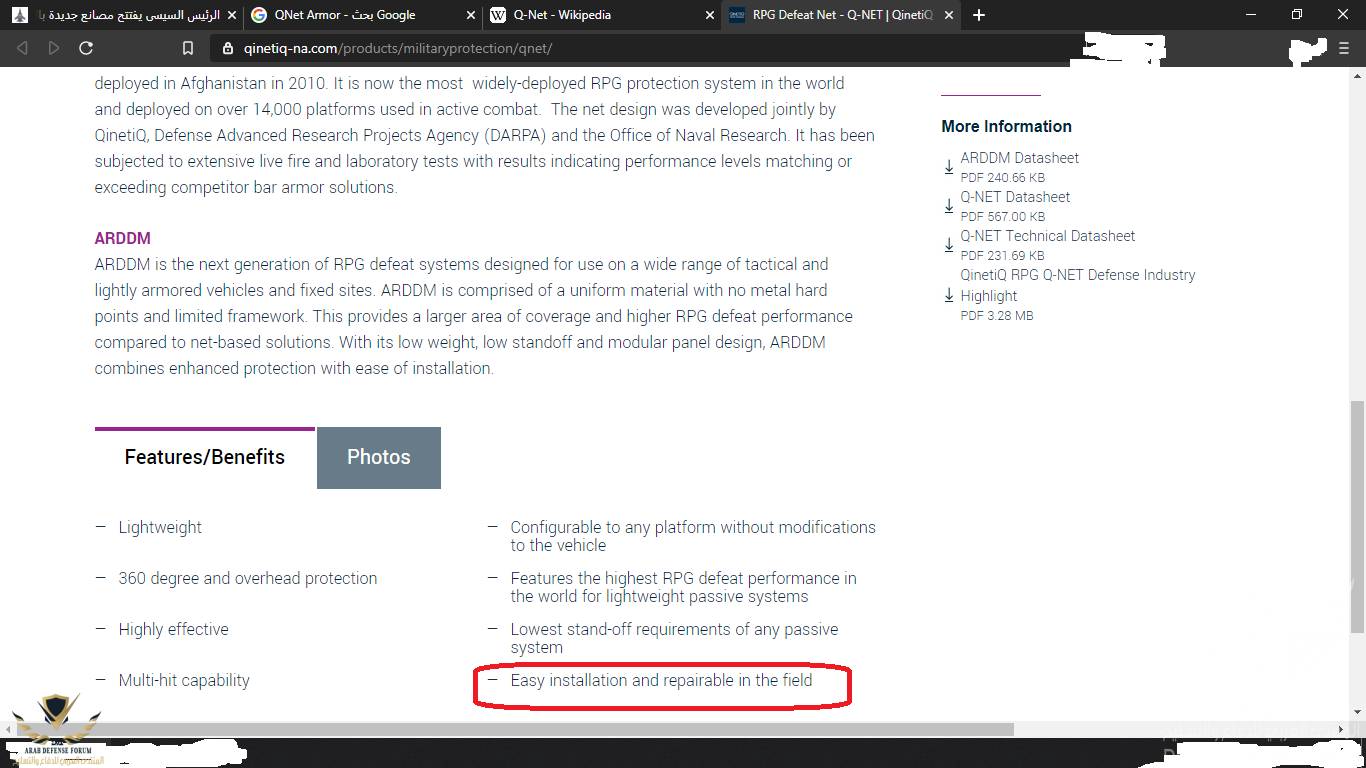Click download arrow beside Q-NET Datasheet

[x=949, y=206]
